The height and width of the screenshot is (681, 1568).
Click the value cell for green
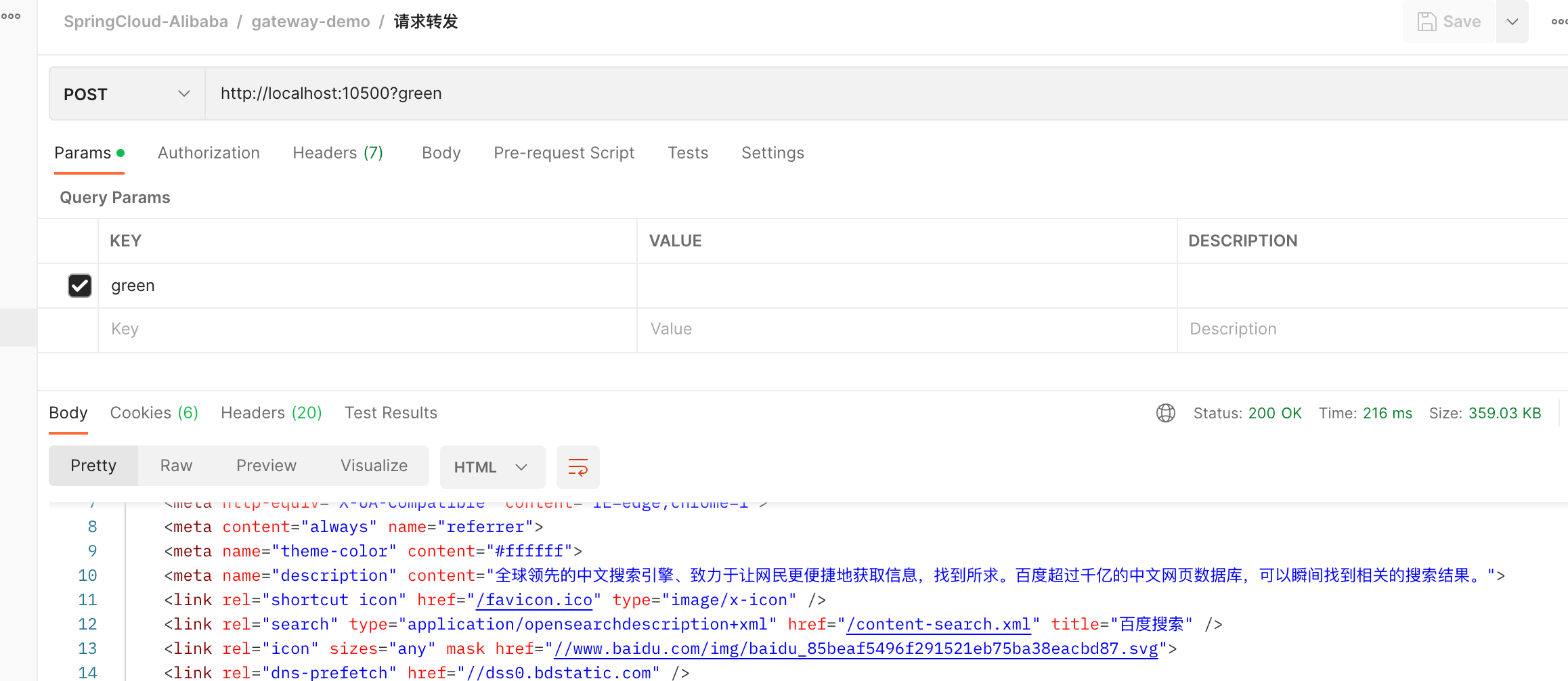[906, 286]
